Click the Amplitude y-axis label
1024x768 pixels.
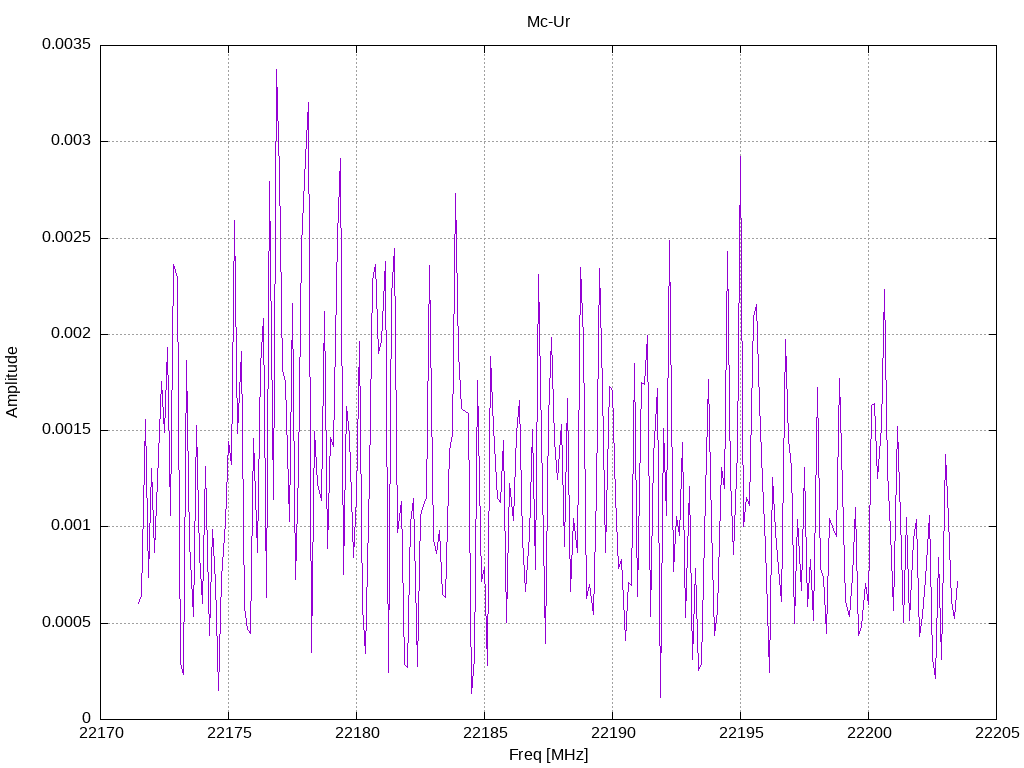click(12, 382)
